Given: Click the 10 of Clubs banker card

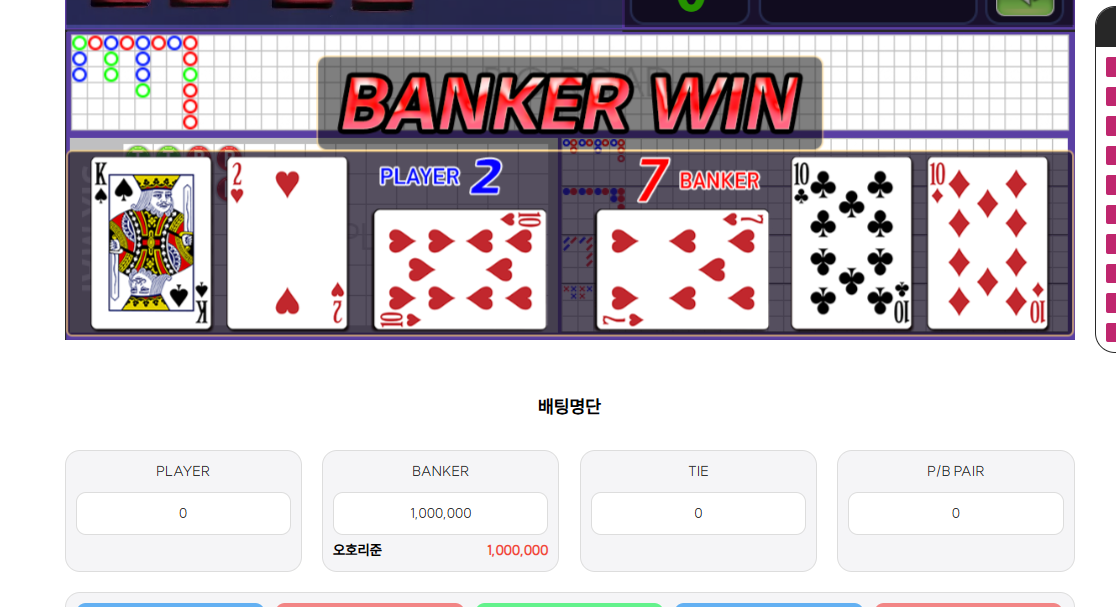Looking at the screenshot, I should click(851, 243).
